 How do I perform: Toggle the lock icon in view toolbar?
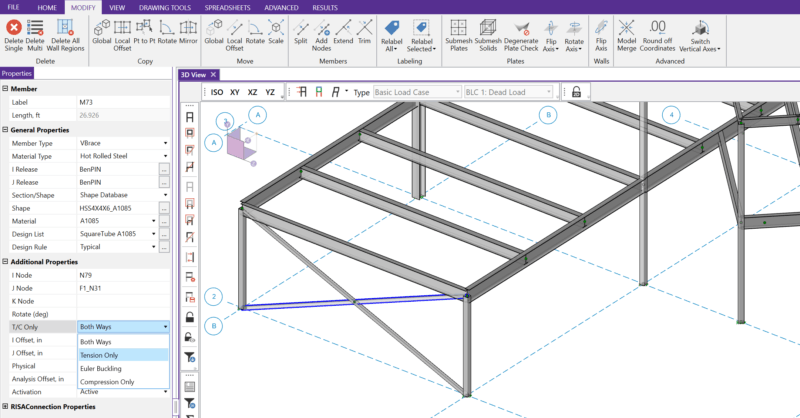point(575,92)
